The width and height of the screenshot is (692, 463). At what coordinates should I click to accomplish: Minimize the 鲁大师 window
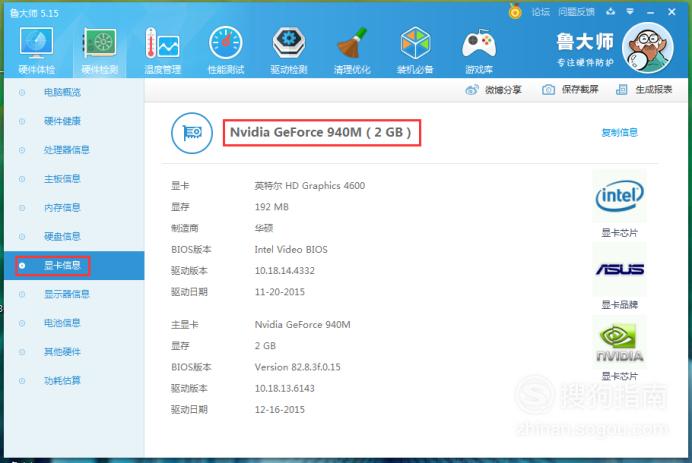coord(650,12)
